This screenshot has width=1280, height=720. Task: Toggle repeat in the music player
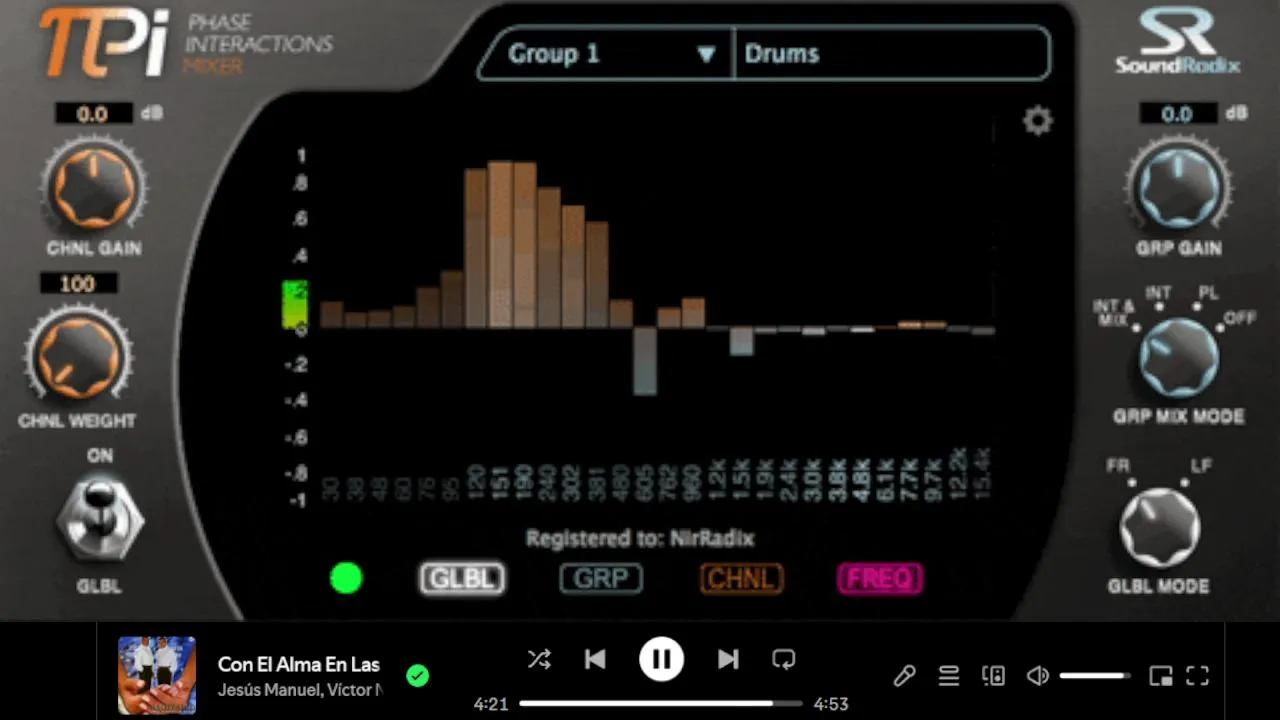click(x=784, y=659)
